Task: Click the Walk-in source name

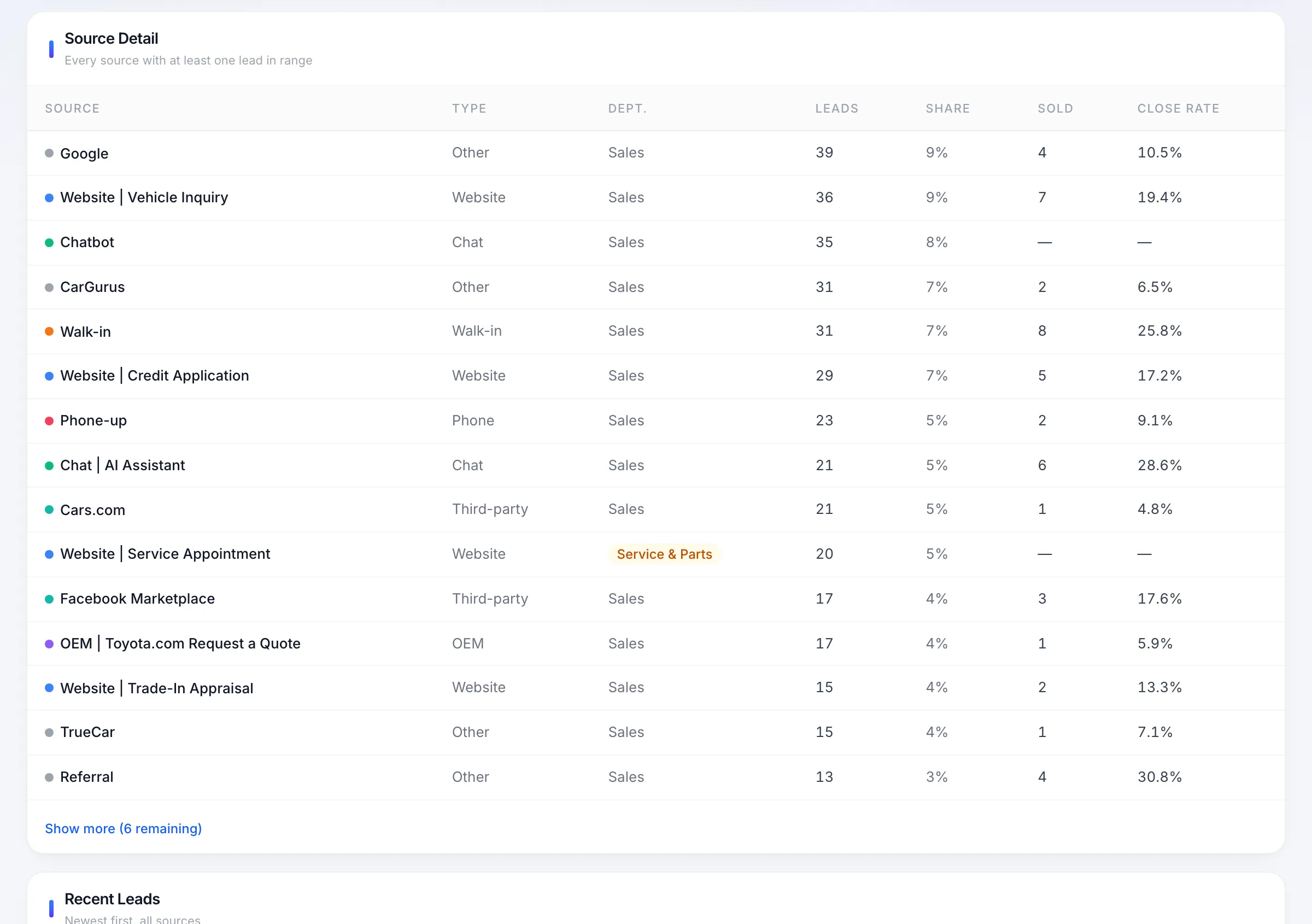Action: [86, 331]
